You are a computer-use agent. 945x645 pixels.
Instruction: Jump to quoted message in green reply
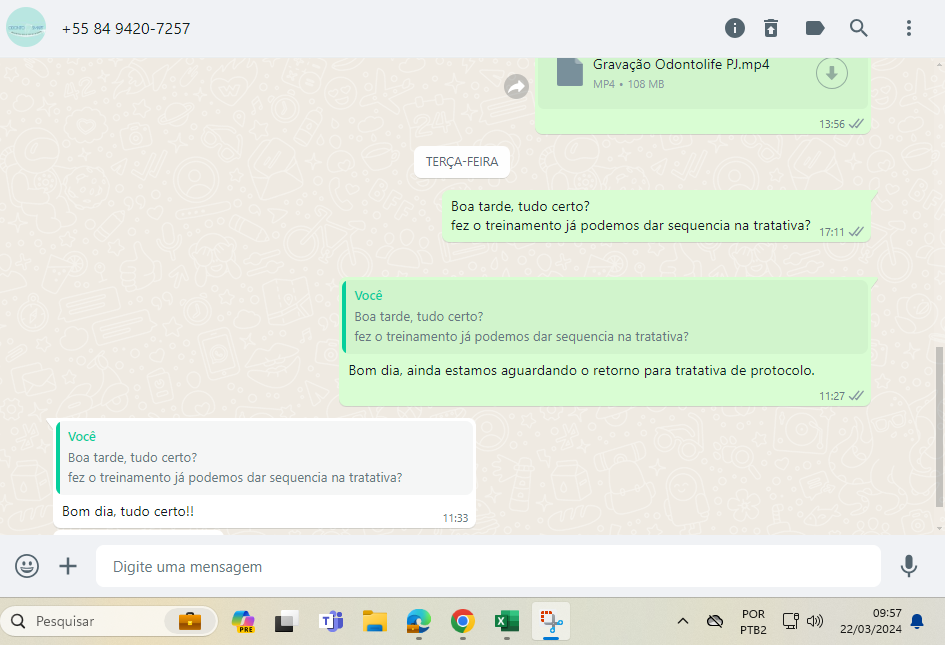[x=605, y=316]
